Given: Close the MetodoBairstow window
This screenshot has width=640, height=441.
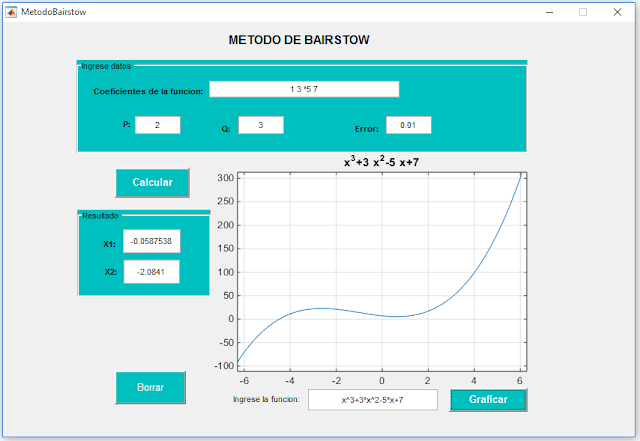Looking at the screenshot, I should 617,12.
